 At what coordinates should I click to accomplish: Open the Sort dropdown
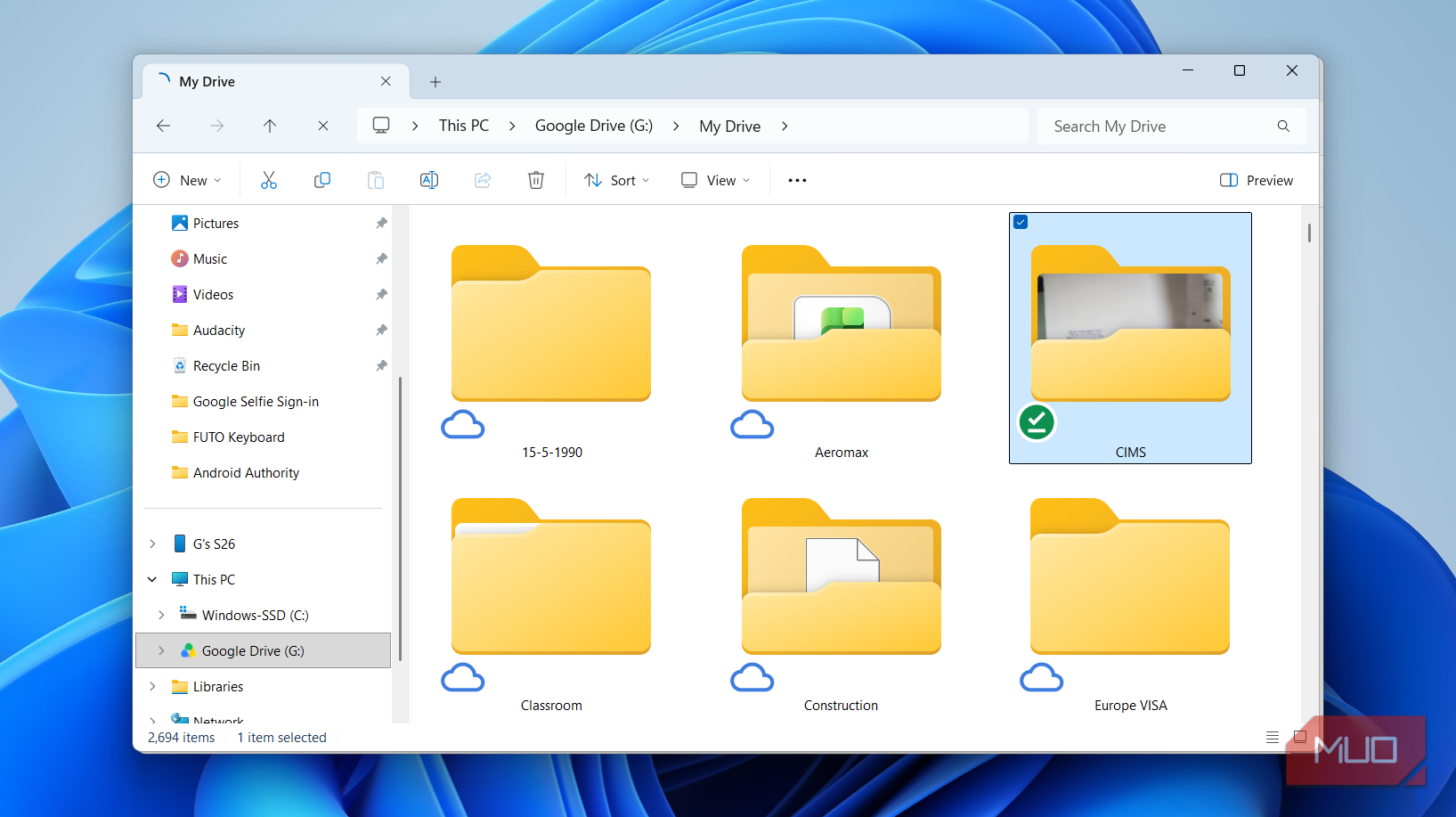tap(617, 180)
